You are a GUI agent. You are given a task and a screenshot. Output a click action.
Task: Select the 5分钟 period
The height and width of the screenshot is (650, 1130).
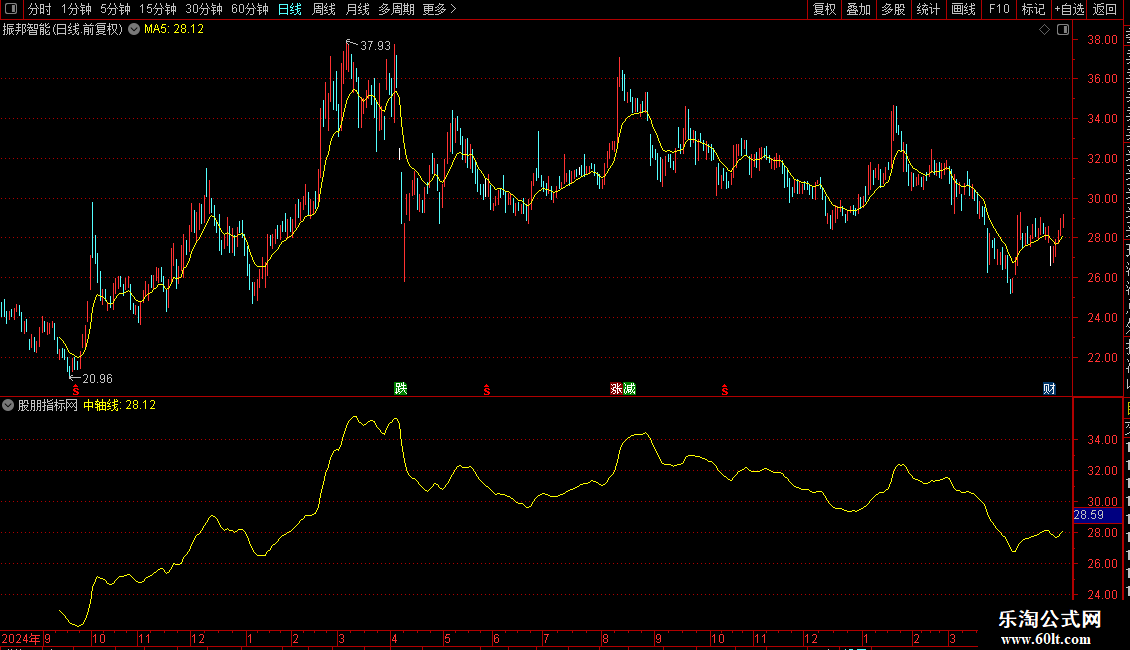pos(115,9)
